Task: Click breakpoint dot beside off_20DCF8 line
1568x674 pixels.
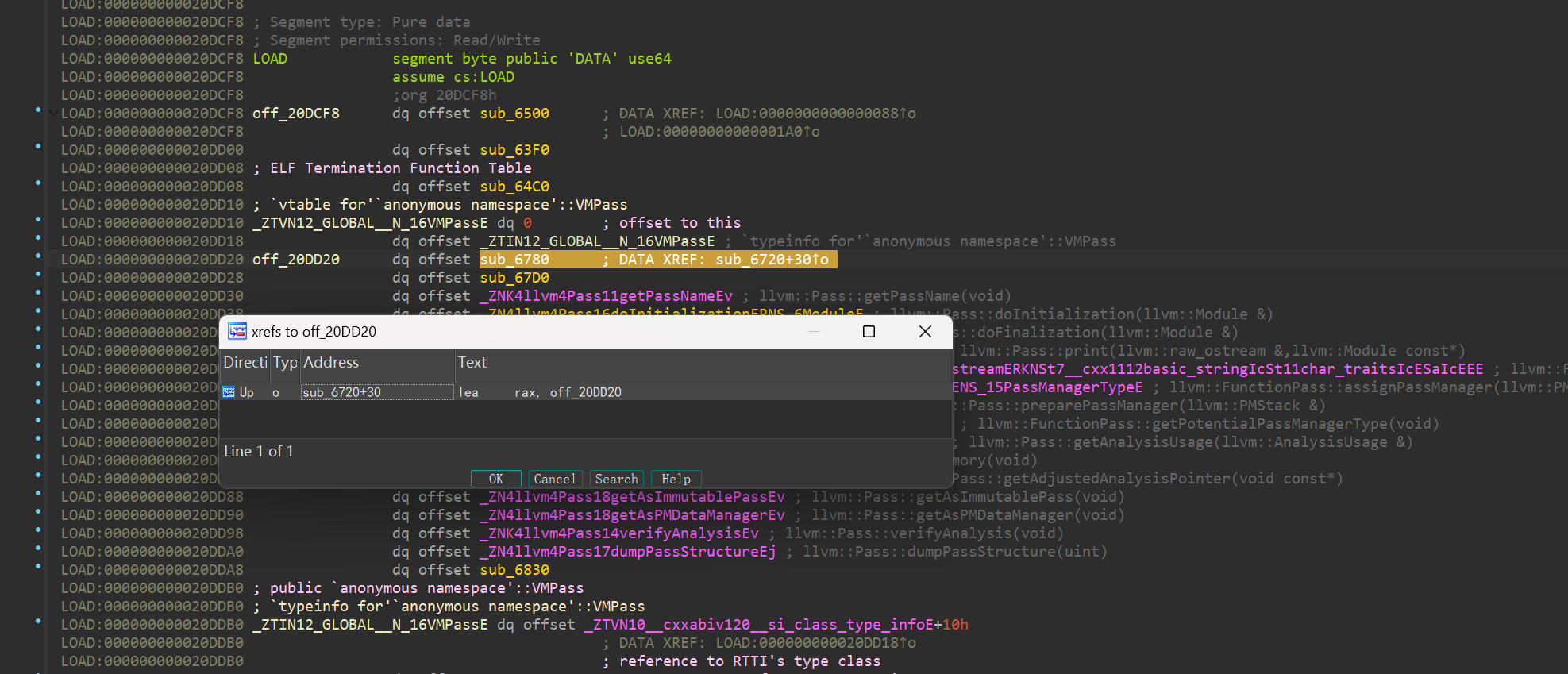Action: (38, 110)
